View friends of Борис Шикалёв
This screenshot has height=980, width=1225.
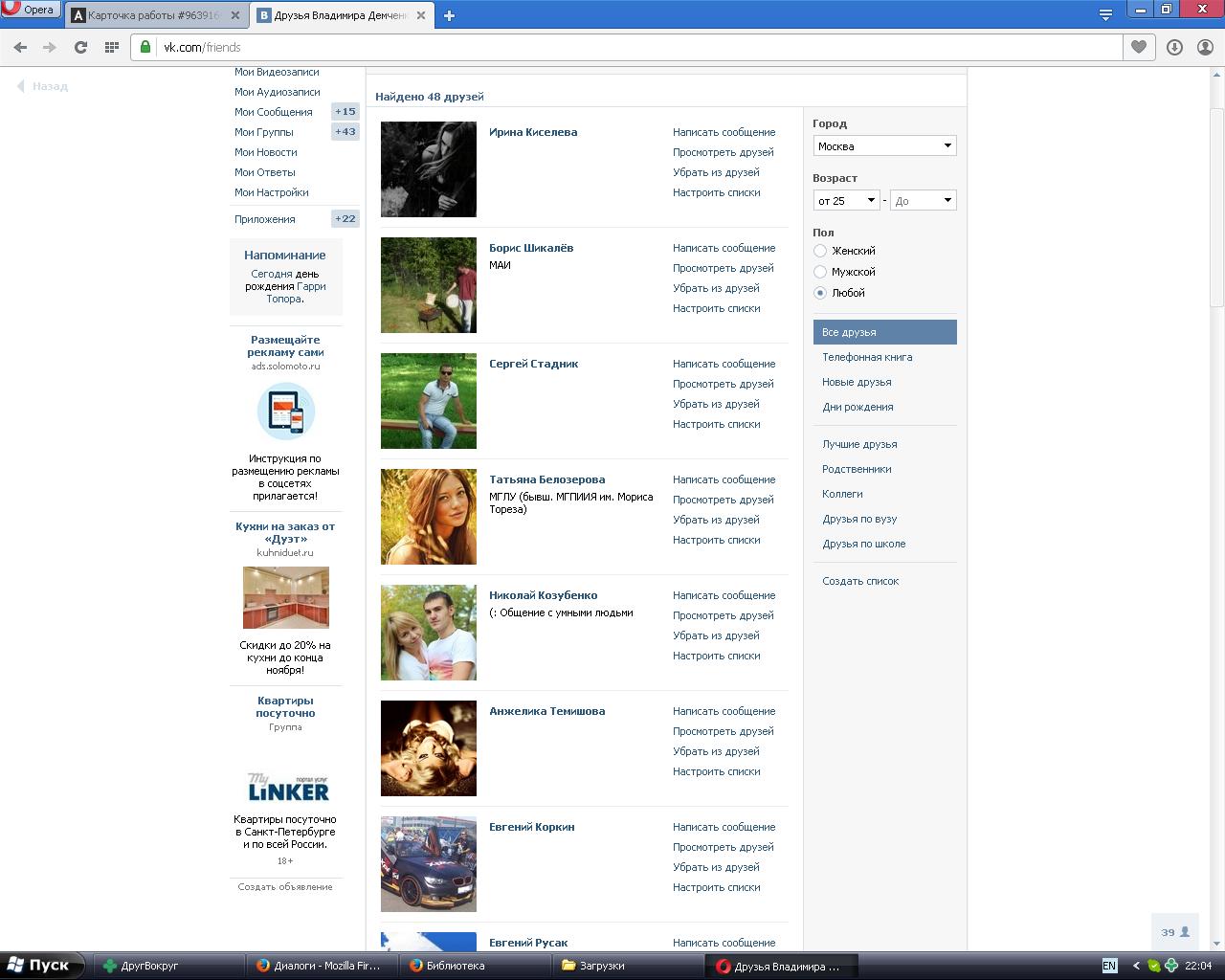tap(723, 268)
